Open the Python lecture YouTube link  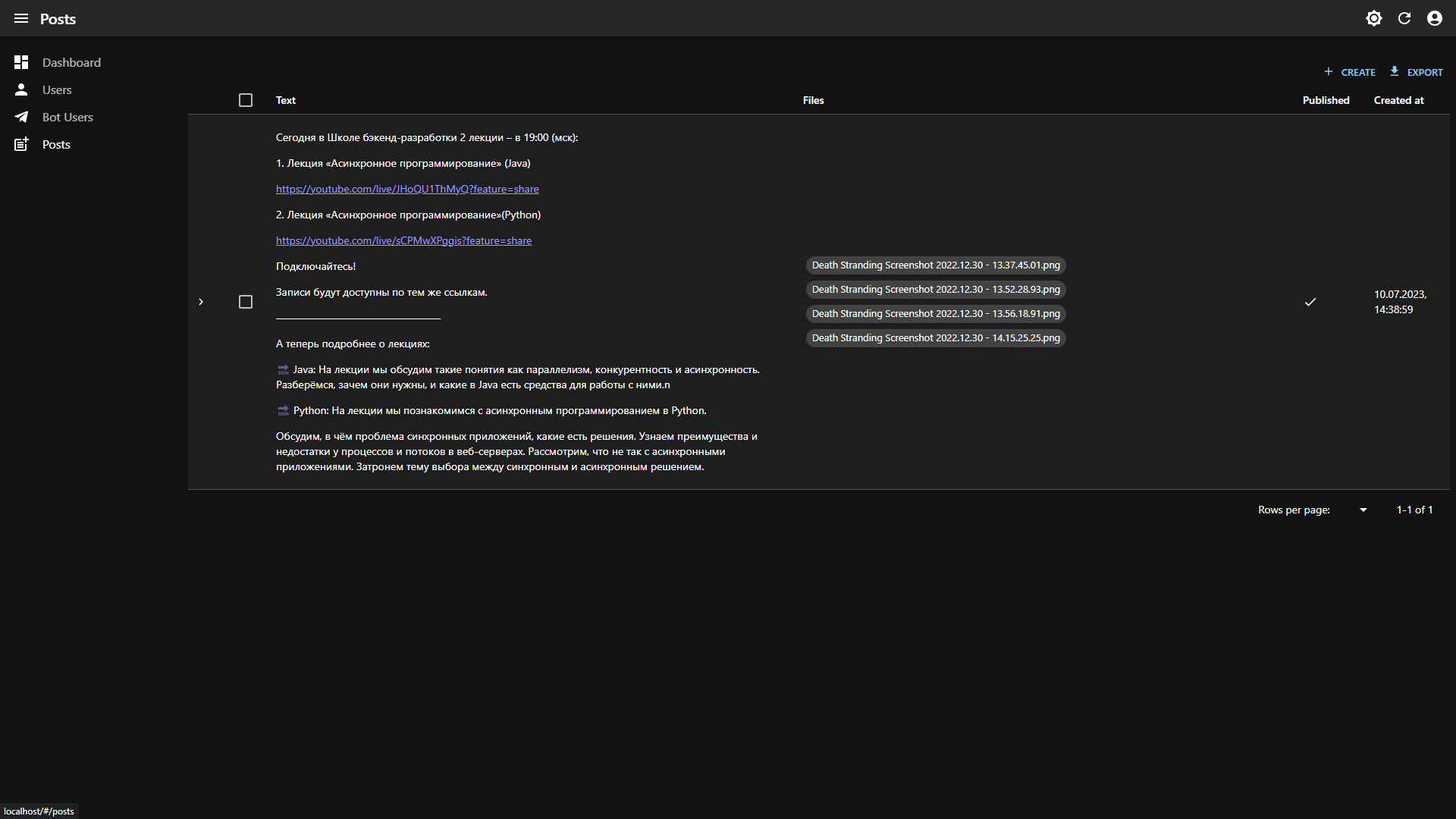[x=403, y=240]
